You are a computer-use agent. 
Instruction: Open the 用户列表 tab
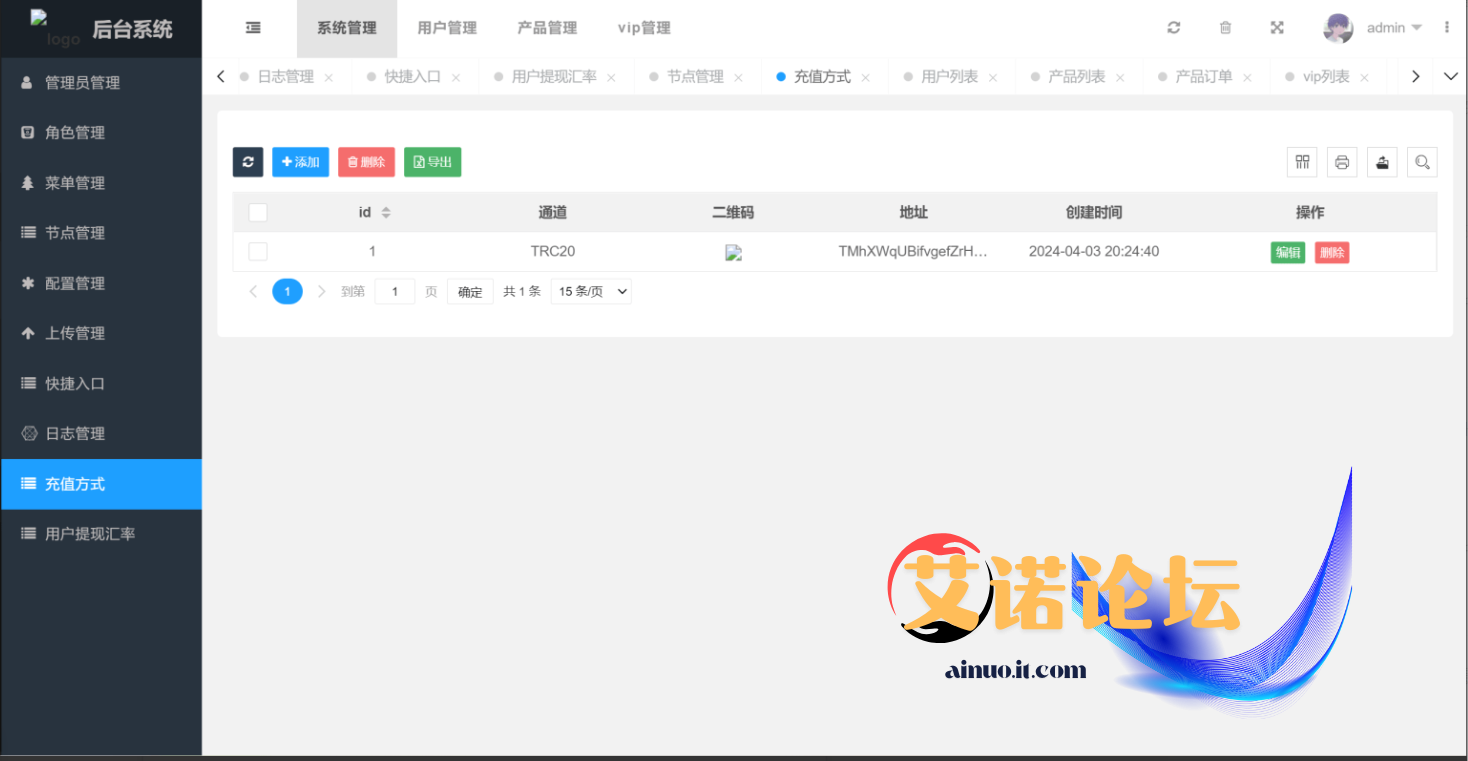pos(949,76)
